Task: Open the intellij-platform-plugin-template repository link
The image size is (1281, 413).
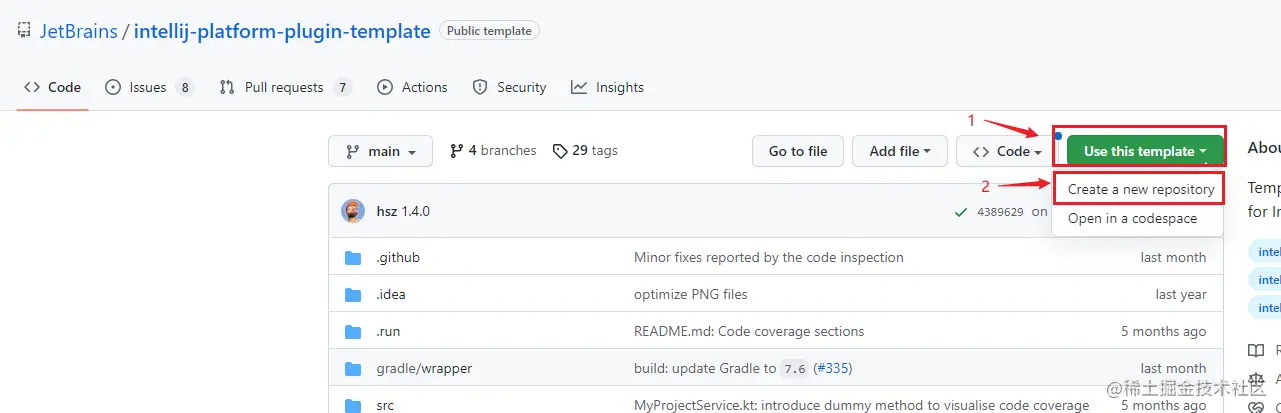Action: pos(282,31)
